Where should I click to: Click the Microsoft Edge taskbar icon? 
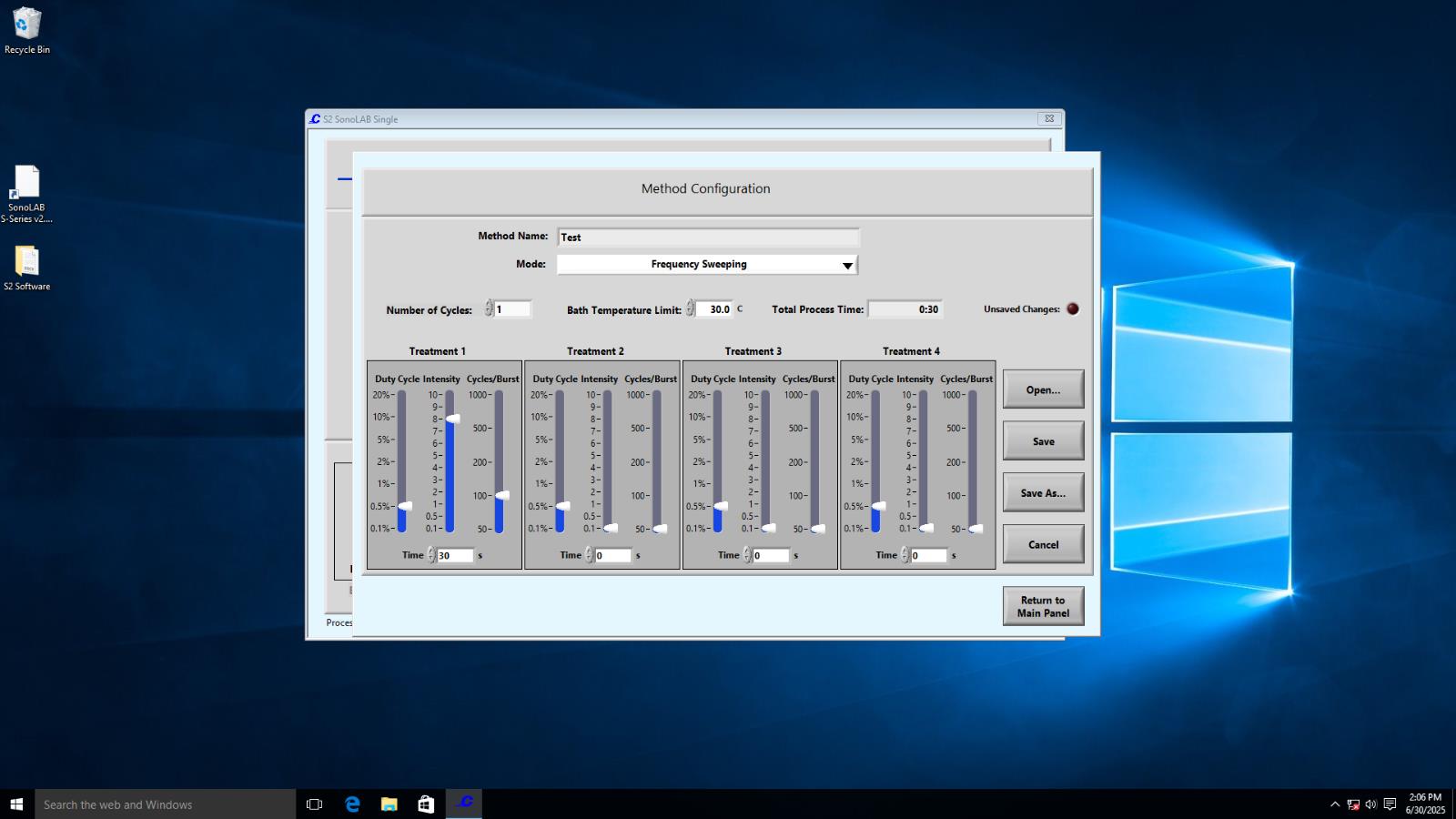coord(352,804)
